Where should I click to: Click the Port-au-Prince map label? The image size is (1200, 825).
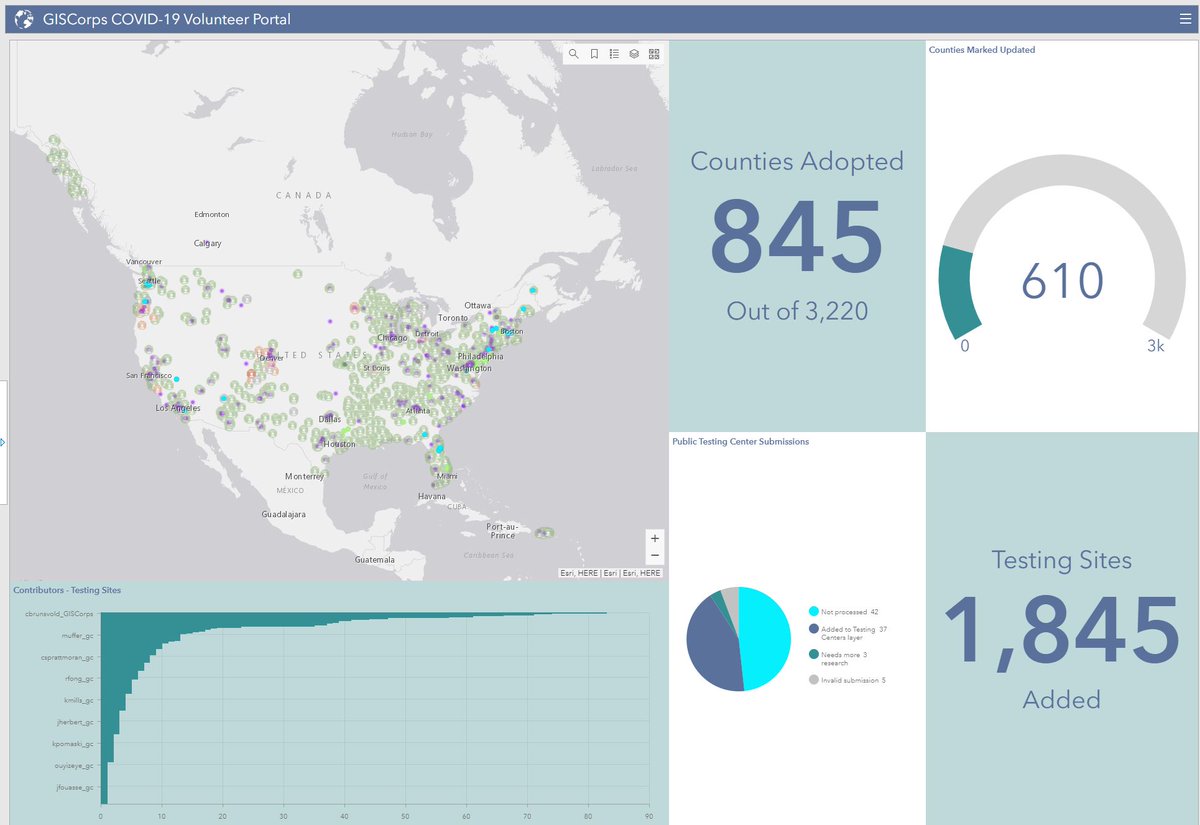[x=502, y=531]
